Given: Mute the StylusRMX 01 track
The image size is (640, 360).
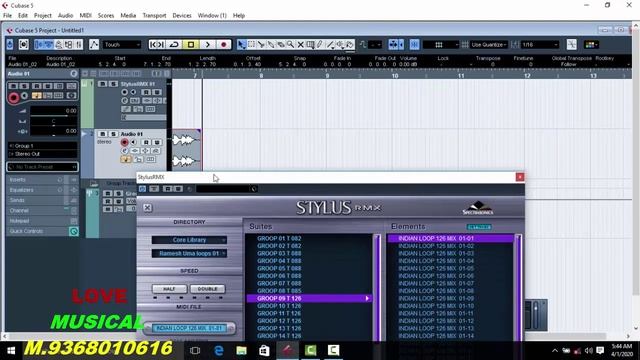Looking at the screenshot, I should 102,84.
